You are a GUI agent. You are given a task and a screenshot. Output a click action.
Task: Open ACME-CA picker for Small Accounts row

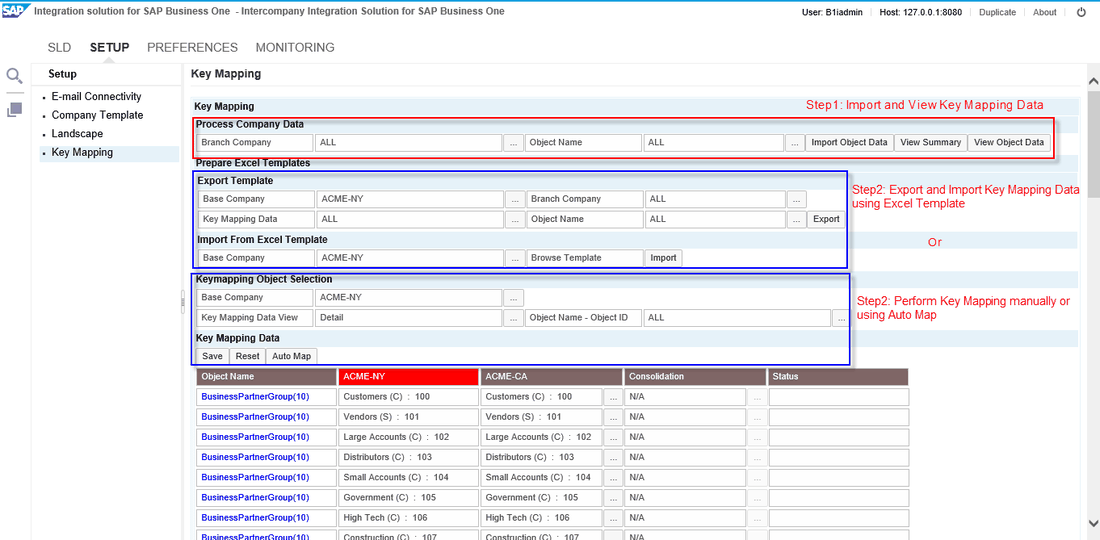click(x=613, y=478)
